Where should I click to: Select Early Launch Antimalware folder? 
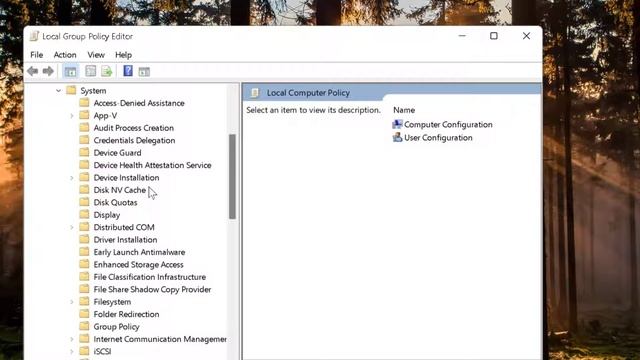[x=139, y=252]
